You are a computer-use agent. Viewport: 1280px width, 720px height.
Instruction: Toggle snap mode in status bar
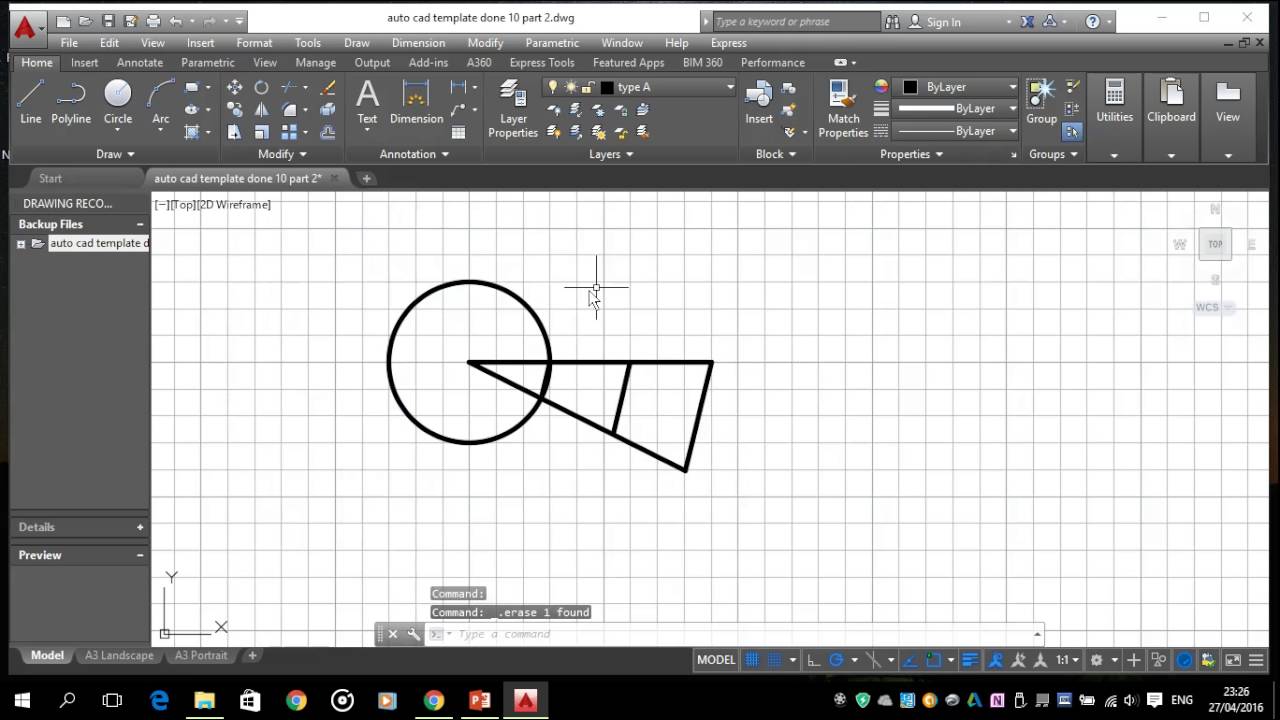[774, 660]
